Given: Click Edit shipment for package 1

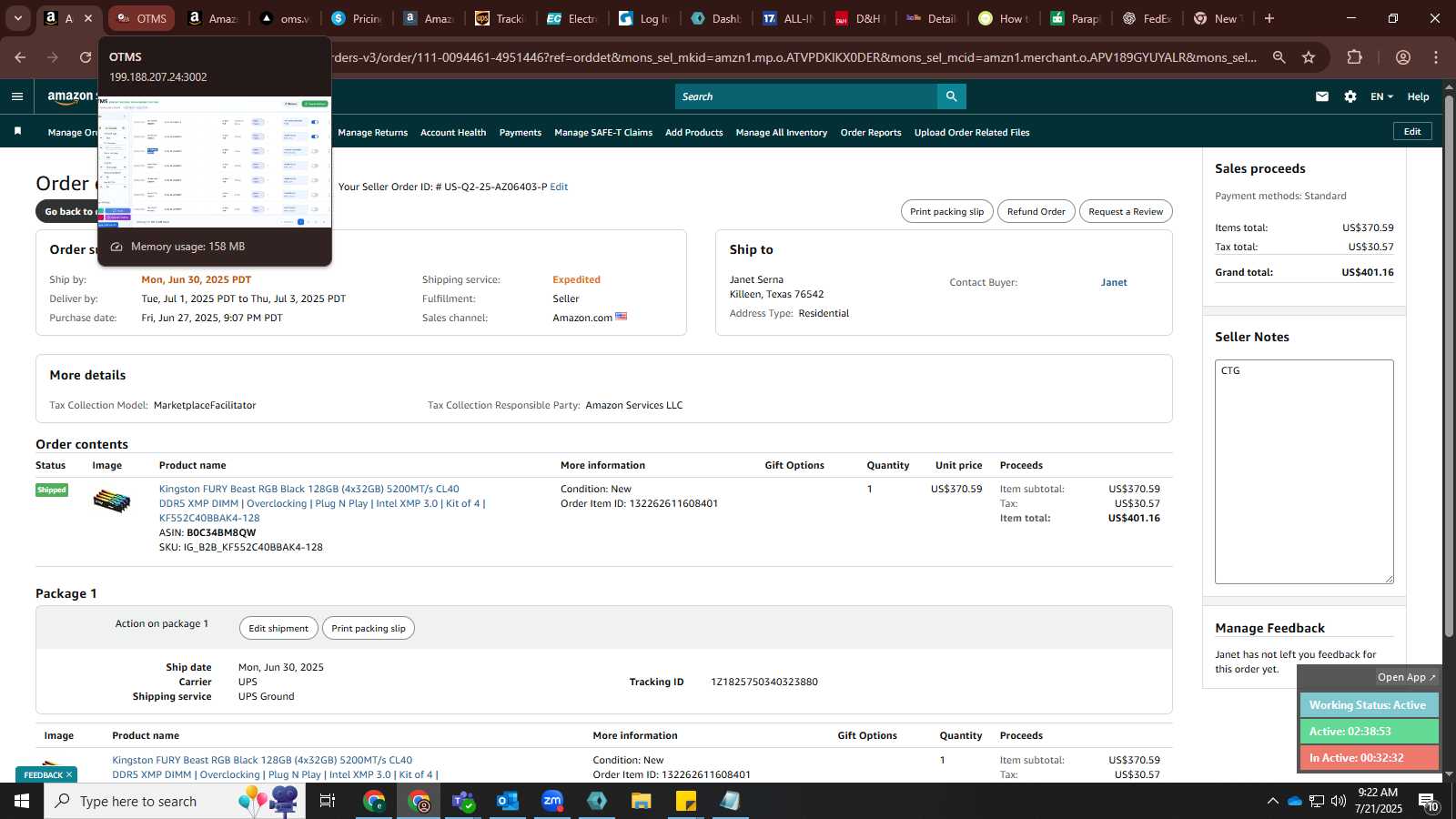Looking at the screenshot, I should click(x=278, y=628).
